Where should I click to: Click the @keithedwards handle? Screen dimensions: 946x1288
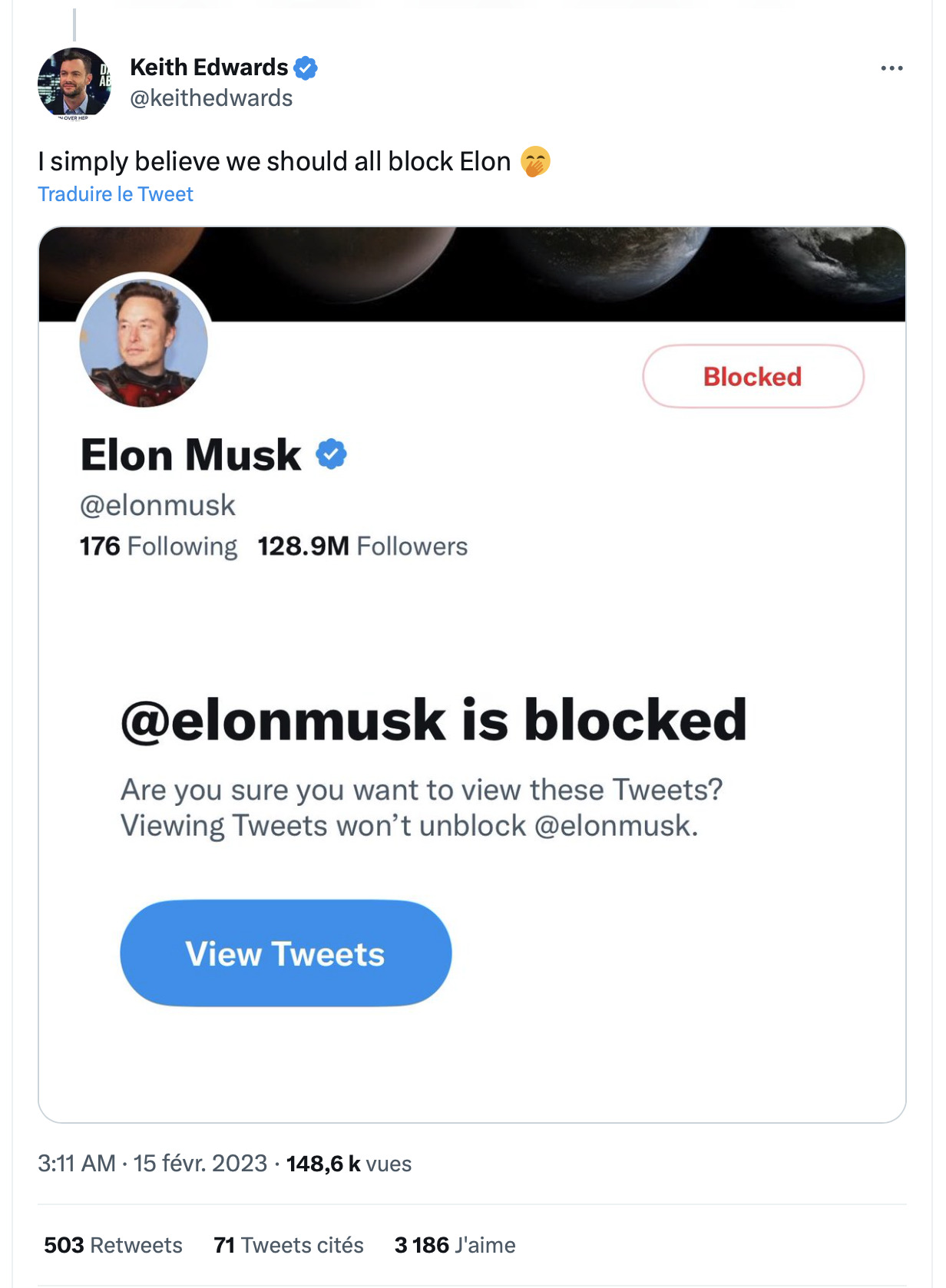[211, 98]
